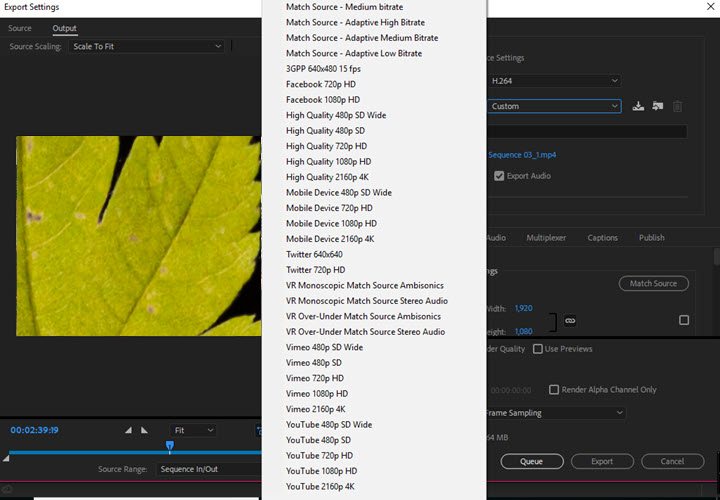Click the Save Preset icon
The width and height of the screenshot is (720, 500).
tap(639, 106)
